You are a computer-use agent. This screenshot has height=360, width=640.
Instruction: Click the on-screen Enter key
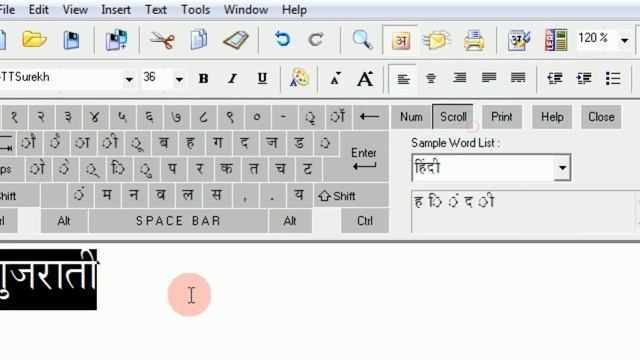click(x=364, y=159)
